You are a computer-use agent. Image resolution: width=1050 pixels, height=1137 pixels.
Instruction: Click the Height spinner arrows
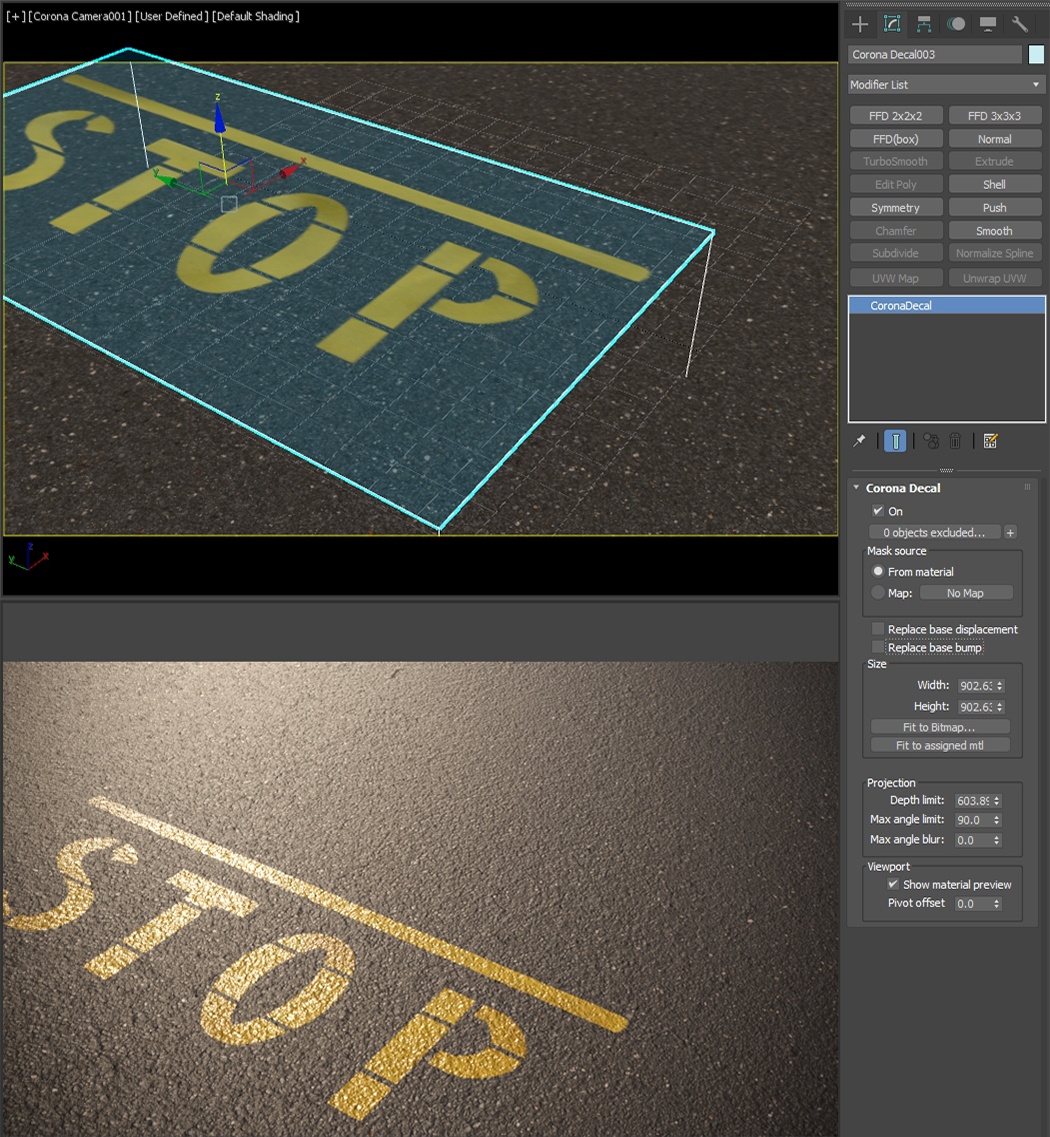coord(1000,707)
